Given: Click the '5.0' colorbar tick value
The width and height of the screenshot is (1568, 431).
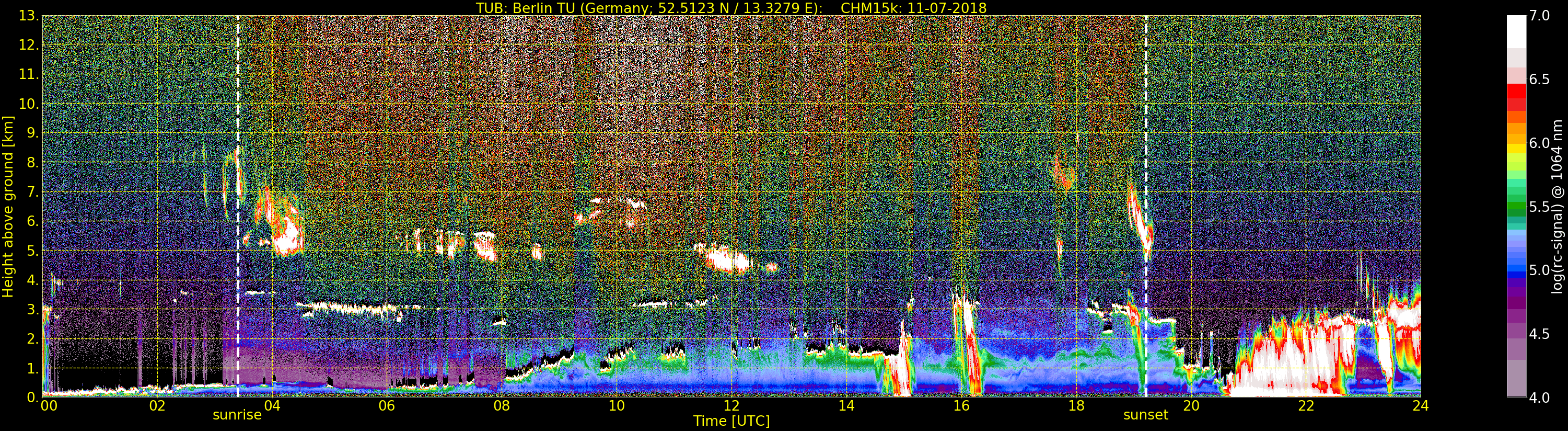Looking at the screenshot, I should pyautogui.click(x=1539, y=270).
